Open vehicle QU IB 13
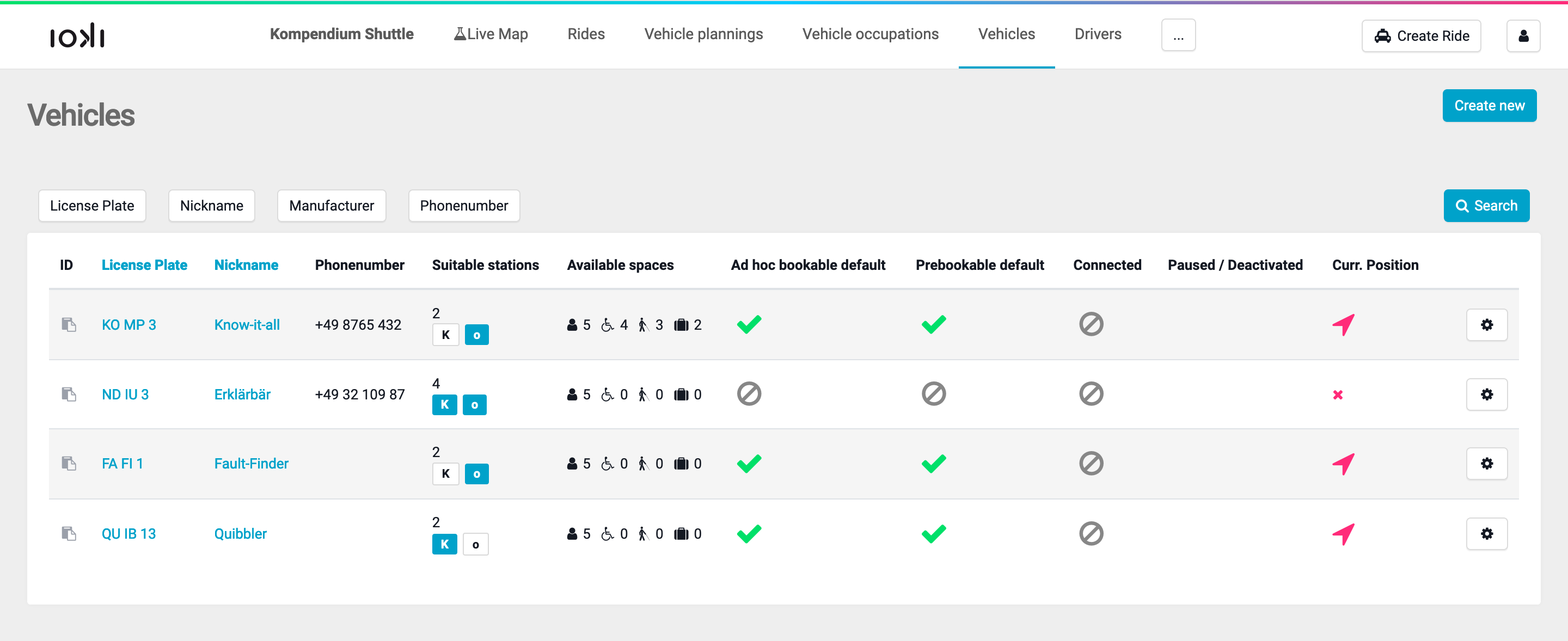 pyautogui.click(x=129, y=533)
